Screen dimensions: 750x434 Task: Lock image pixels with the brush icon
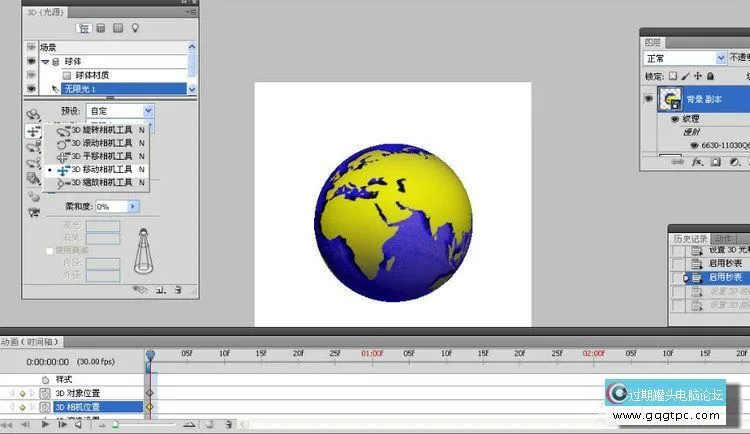pos(685,76)
